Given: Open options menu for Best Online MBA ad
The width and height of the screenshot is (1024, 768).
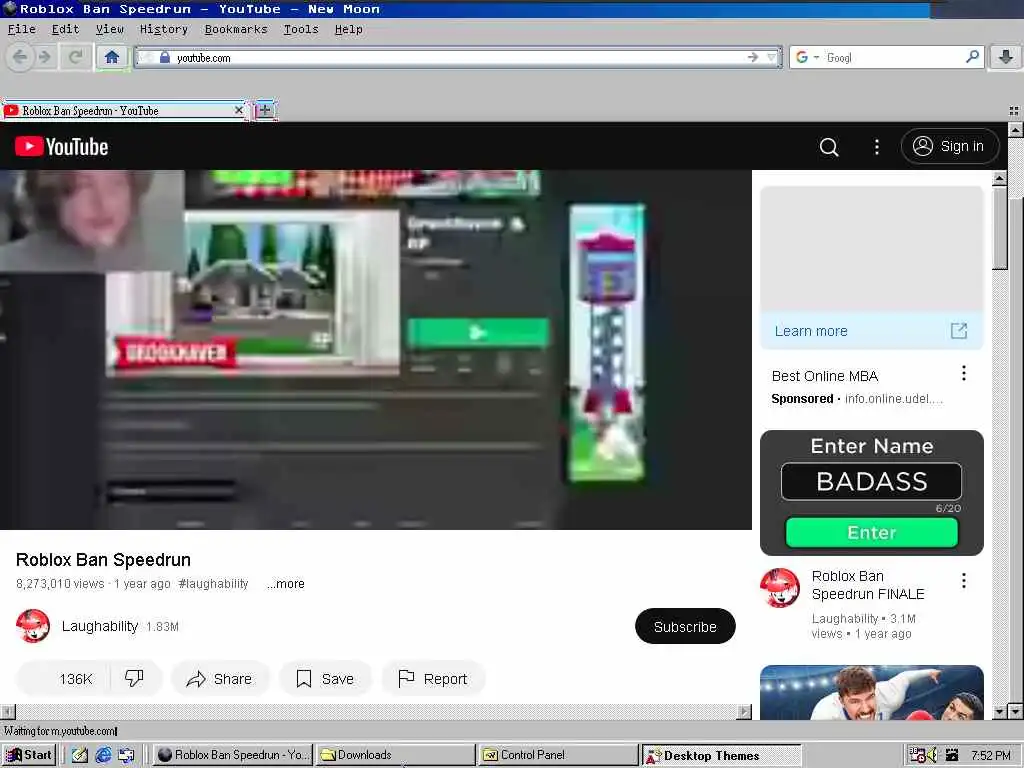Looking at the screenshot, I should (x=963, y=373).
